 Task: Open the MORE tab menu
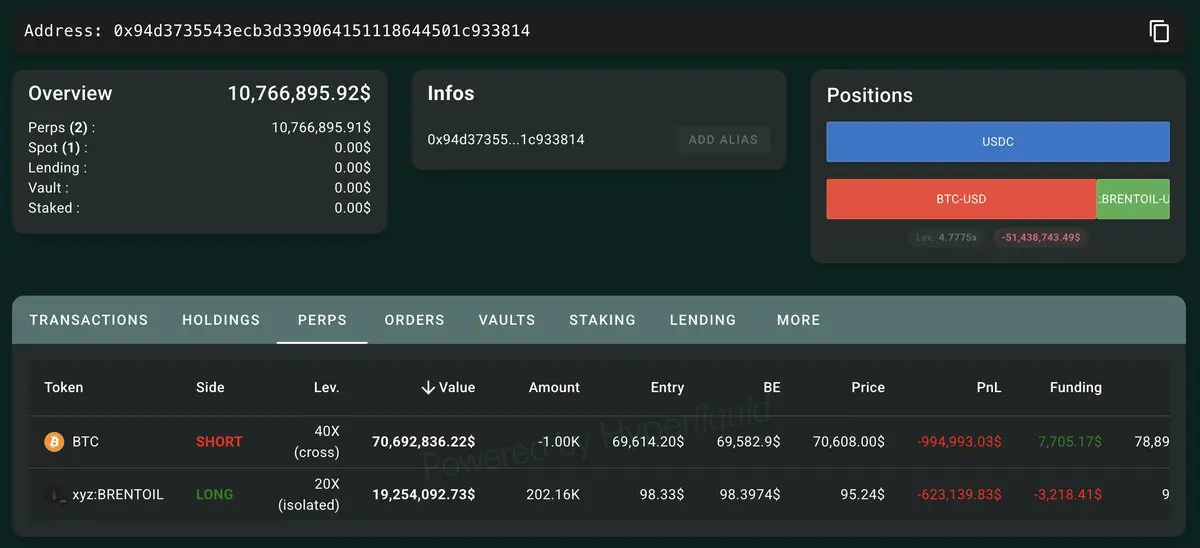(798, 320)
